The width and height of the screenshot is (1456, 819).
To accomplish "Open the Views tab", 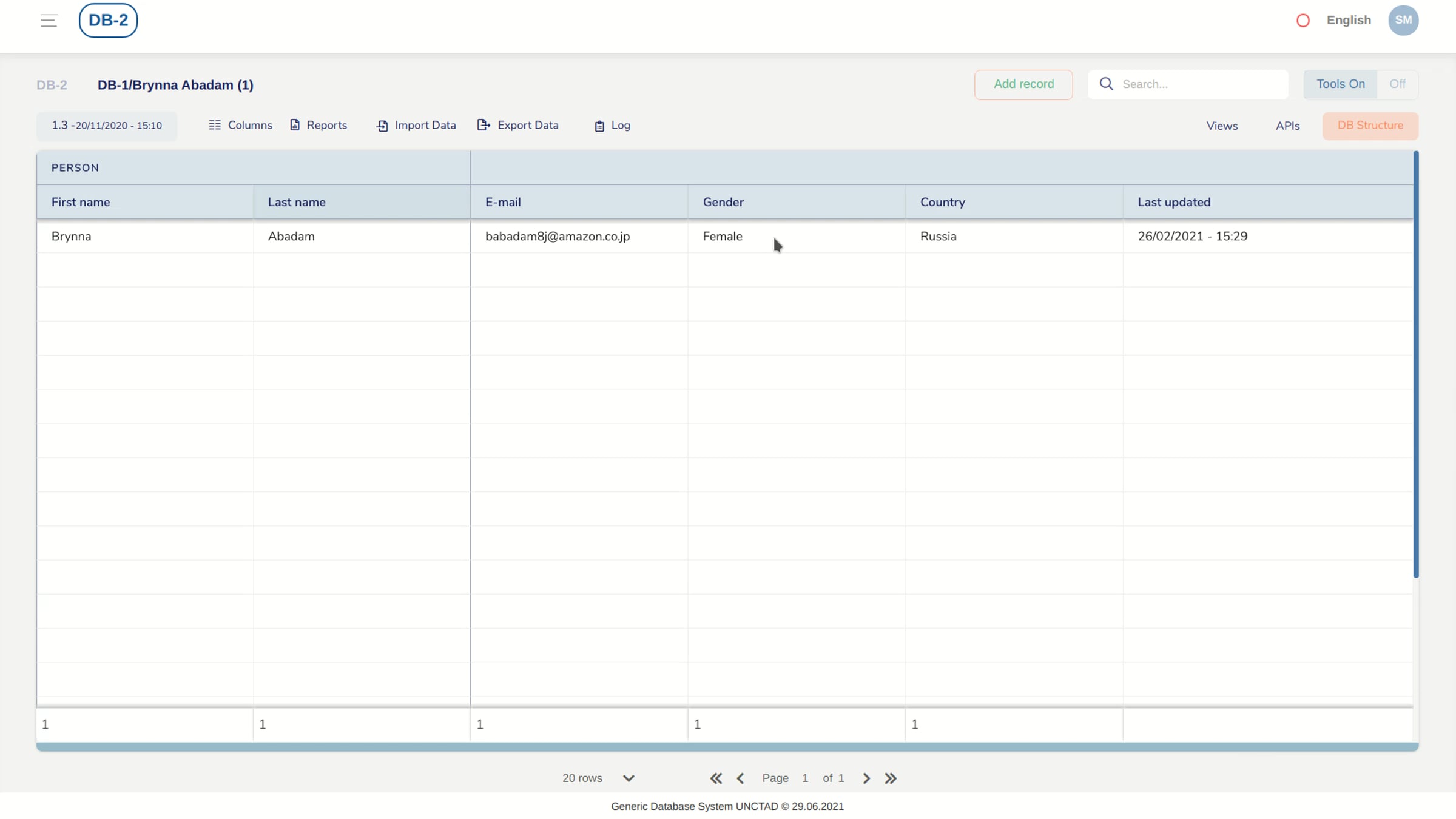I will coord(1222,126).
